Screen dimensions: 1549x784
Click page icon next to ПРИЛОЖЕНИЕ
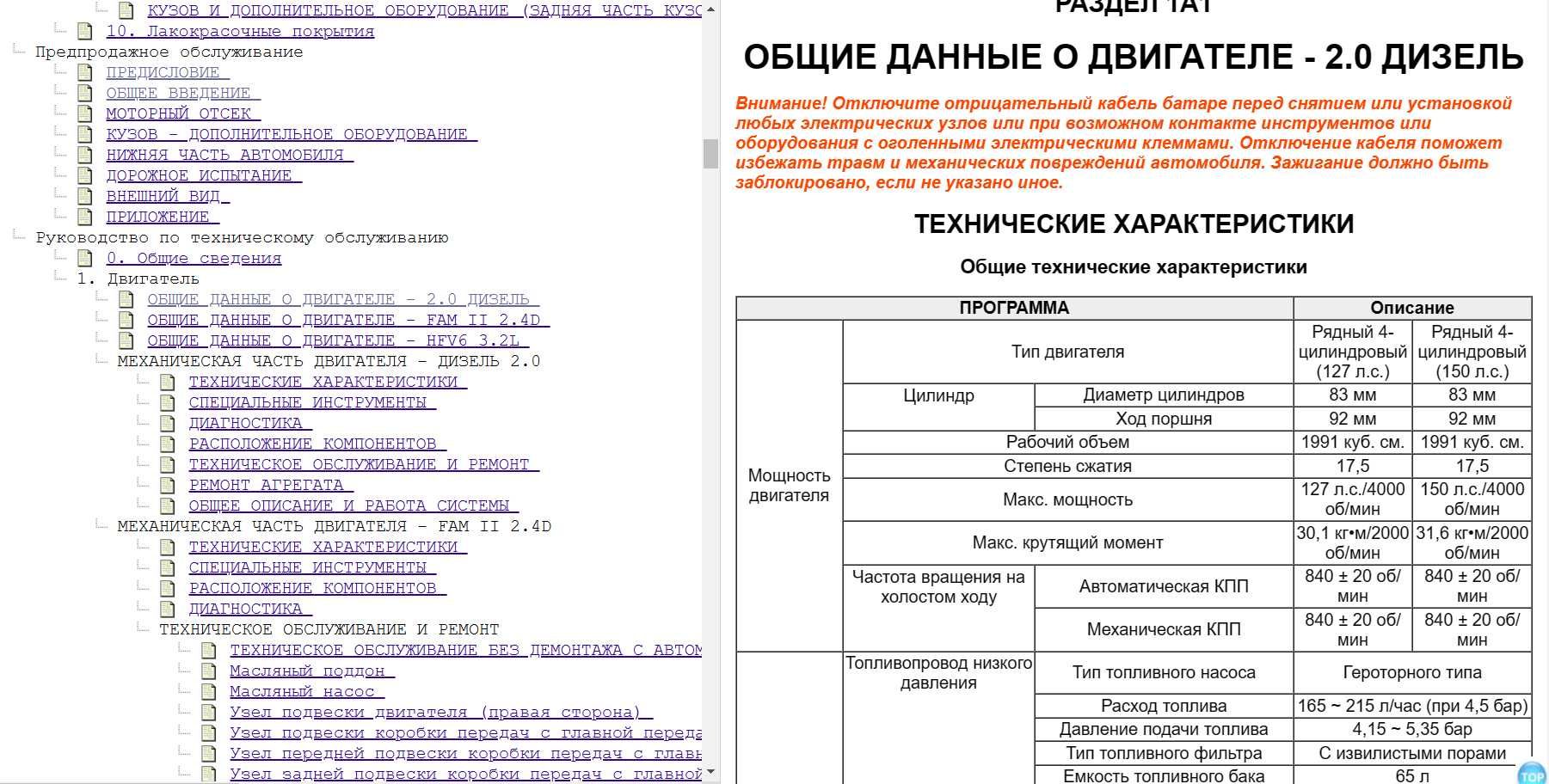tap(84, 217)
